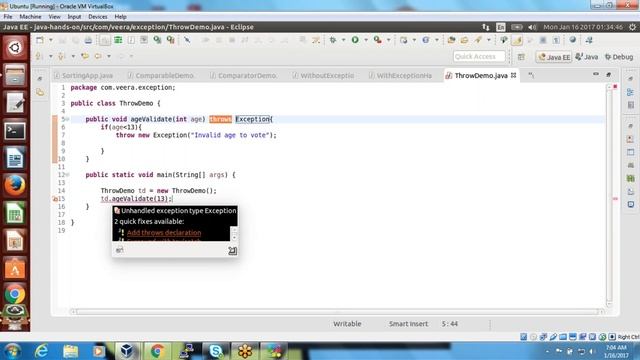Toggle Skip All Breakpoints icon
Image resolution: width=640 pixels, height=360 pixels.
tap(187, 40)
